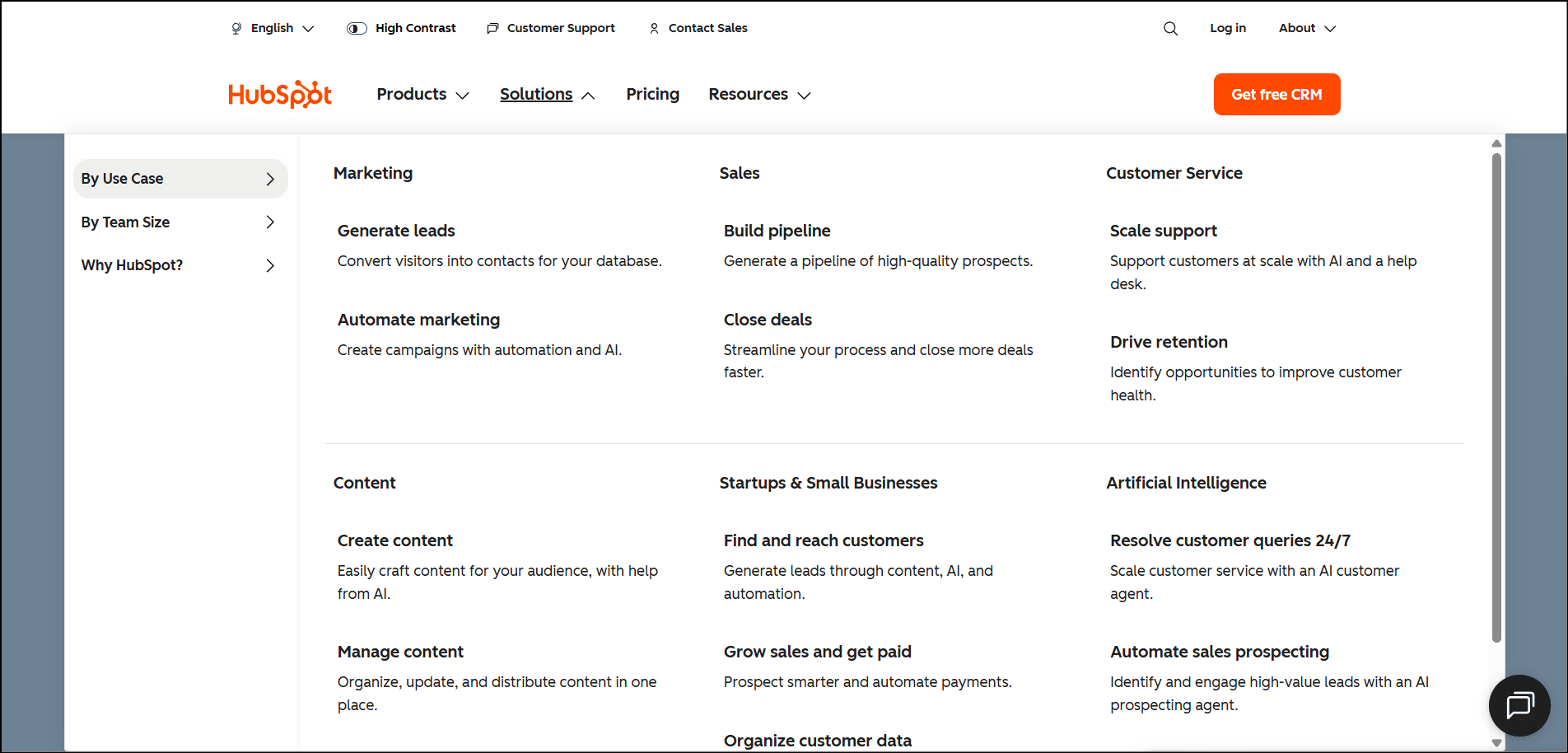Click the menu's vertical scrollbar thumb
This screenshot has height=753, width=1568.
(1496, 395)
